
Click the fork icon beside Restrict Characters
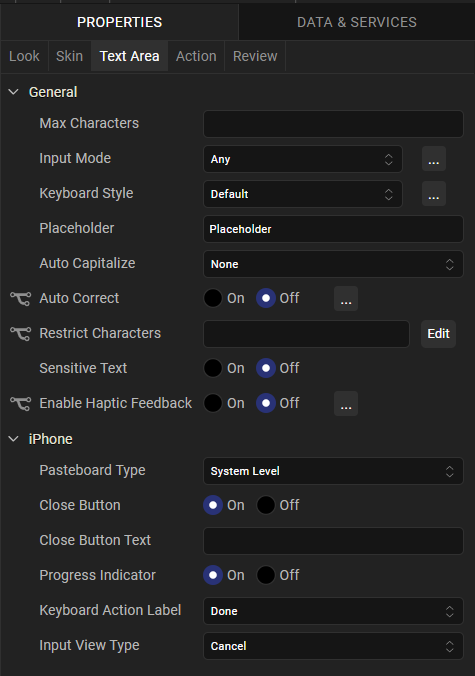[20, 333]
